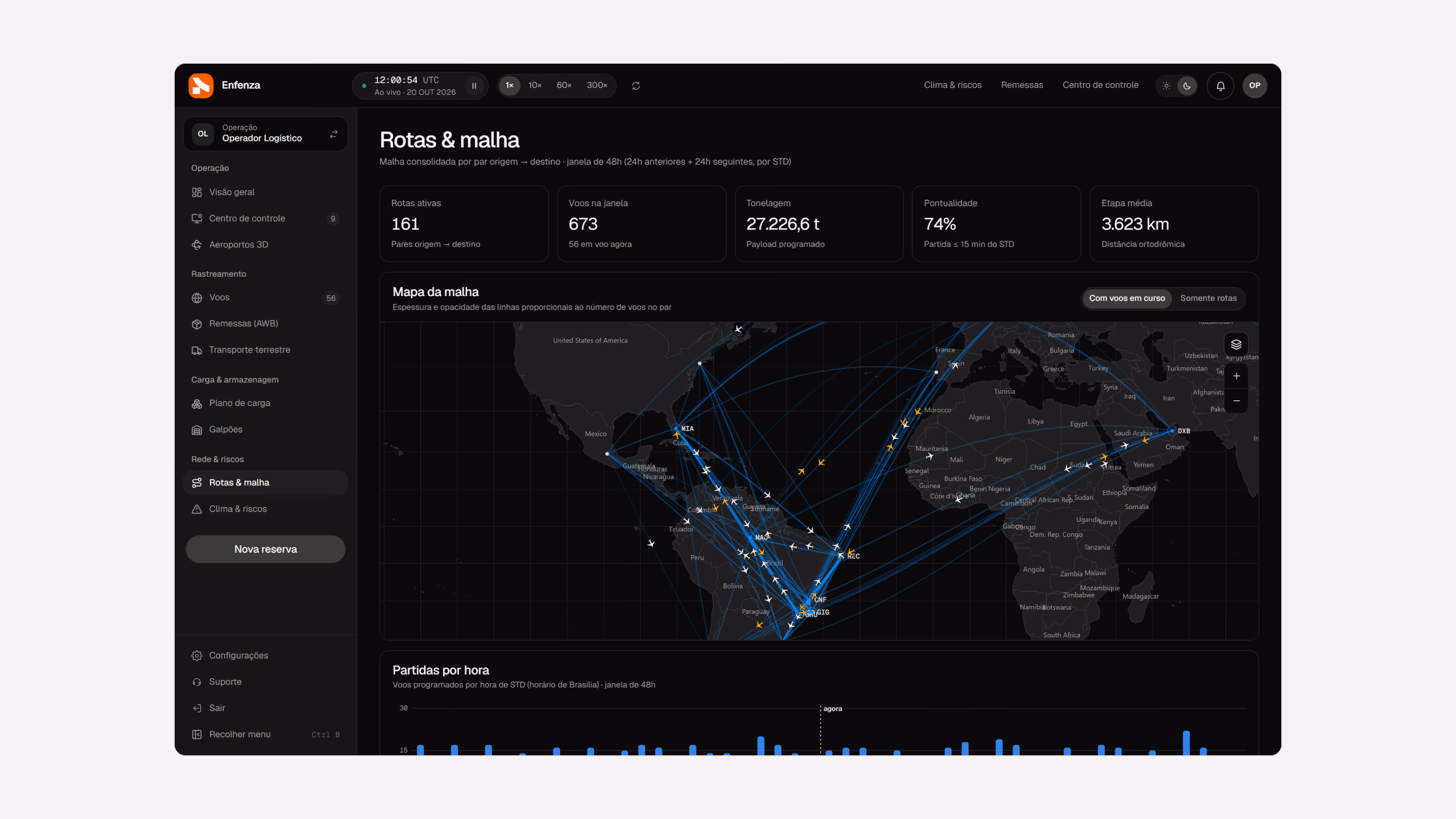Click the DXB airport marker on map
Screen dimensions: 1456x819
1172,431
